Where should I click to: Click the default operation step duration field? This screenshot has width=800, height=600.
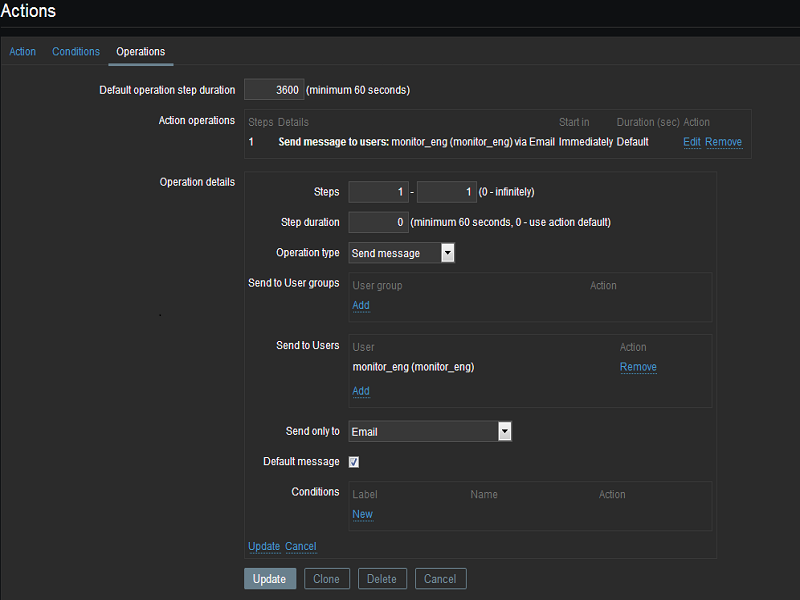[273, 90]
